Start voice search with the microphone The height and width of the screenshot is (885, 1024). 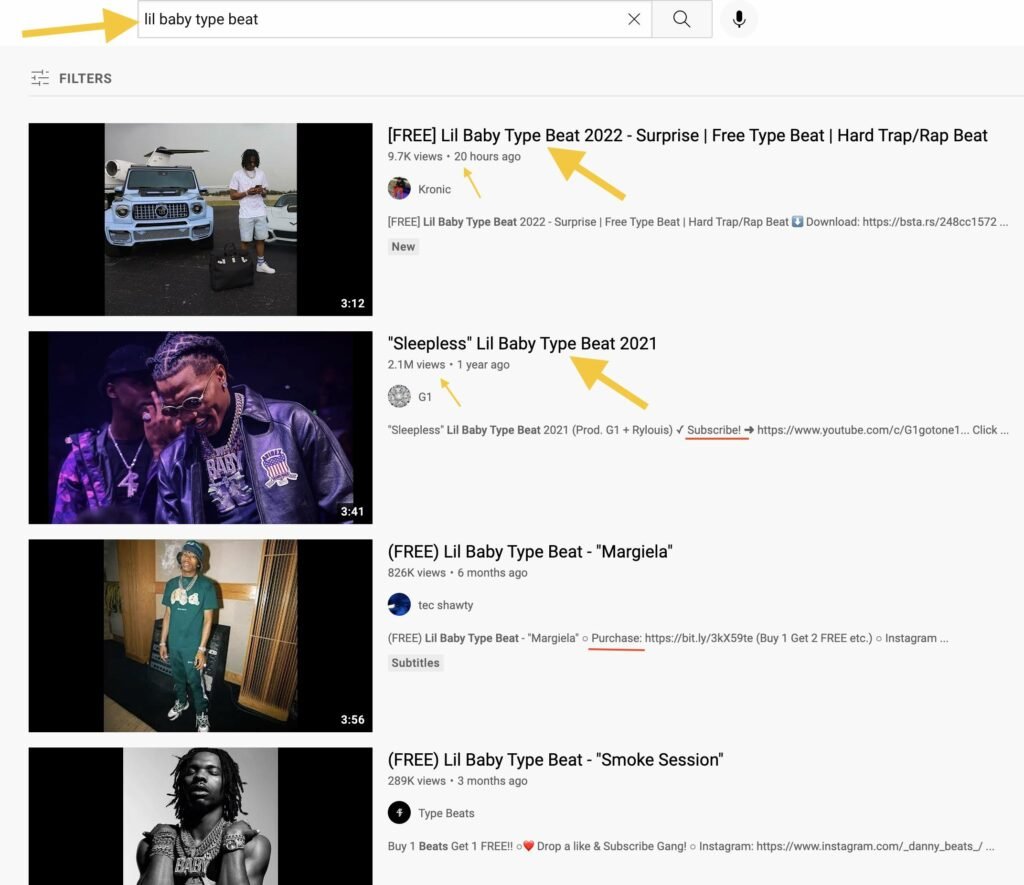click(739, 20)
